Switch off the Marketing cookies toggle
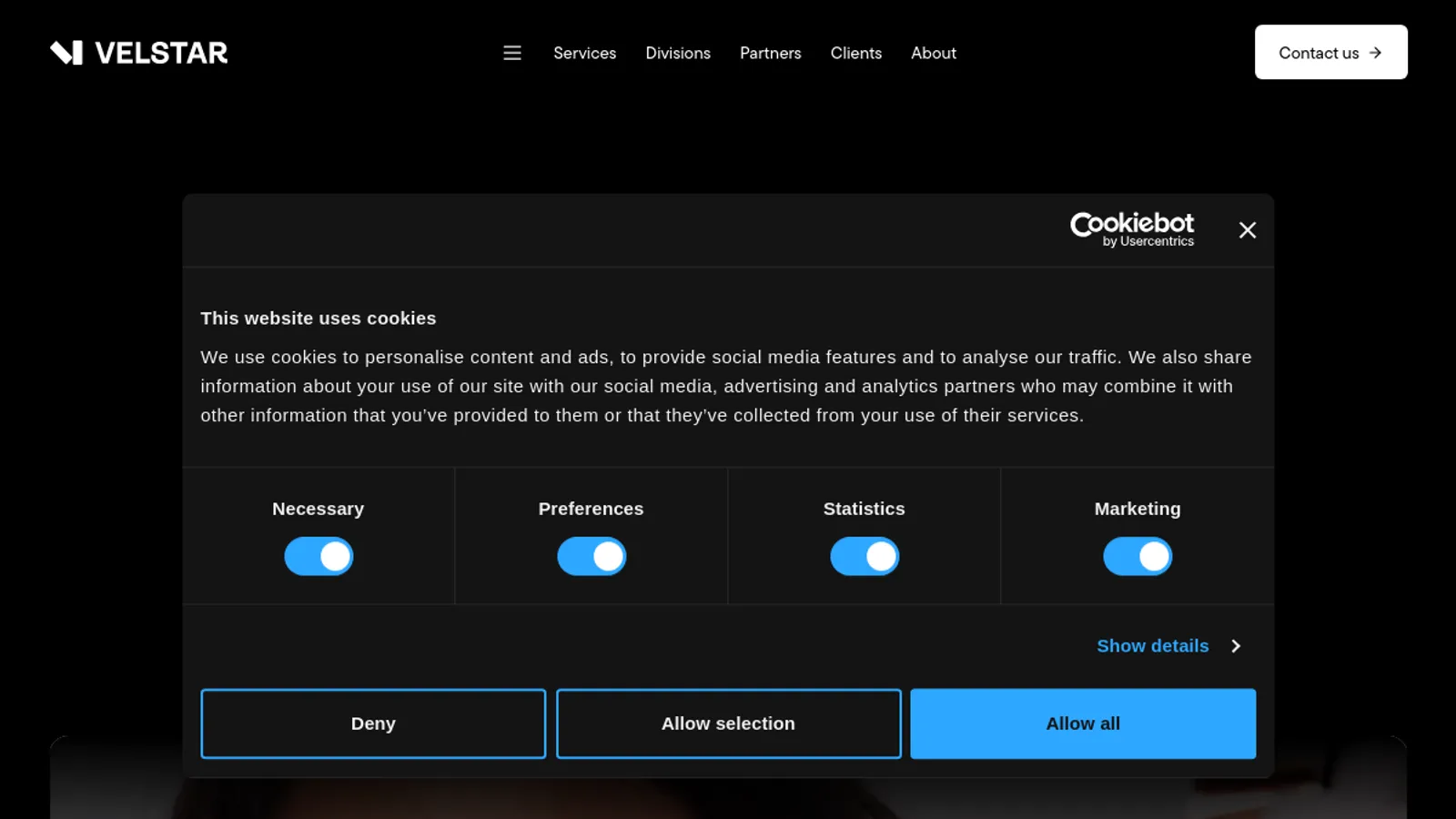 (1137, 556)
